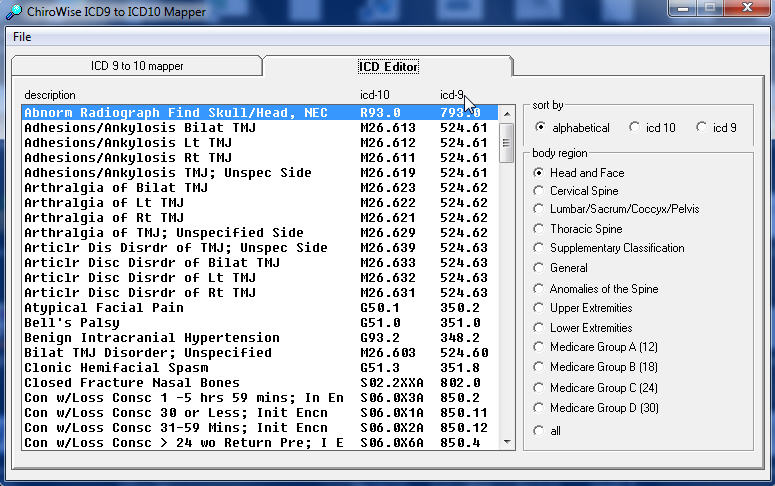775x486 pixels.
Task: Open the File menu
Action: pyautogui.click(x=22, y=37)
